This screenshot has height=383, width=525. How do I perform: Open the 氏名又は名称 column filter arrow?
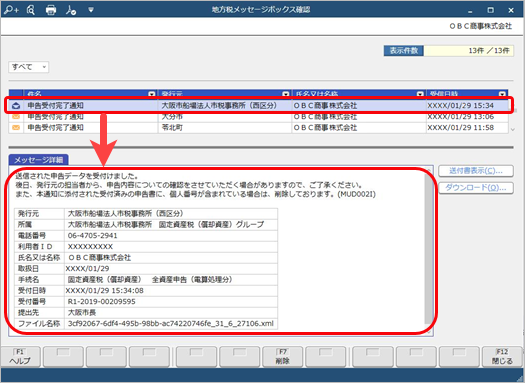(420, 94)
